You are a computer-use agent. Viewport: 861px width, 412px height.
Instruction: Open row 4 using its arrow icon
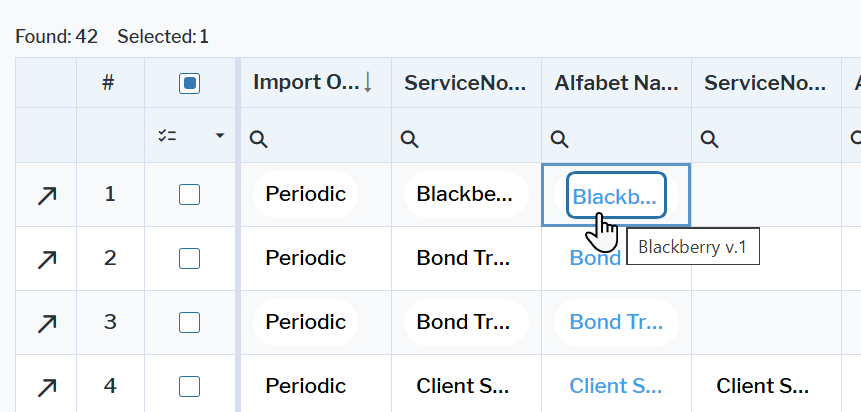click(46, 387)
